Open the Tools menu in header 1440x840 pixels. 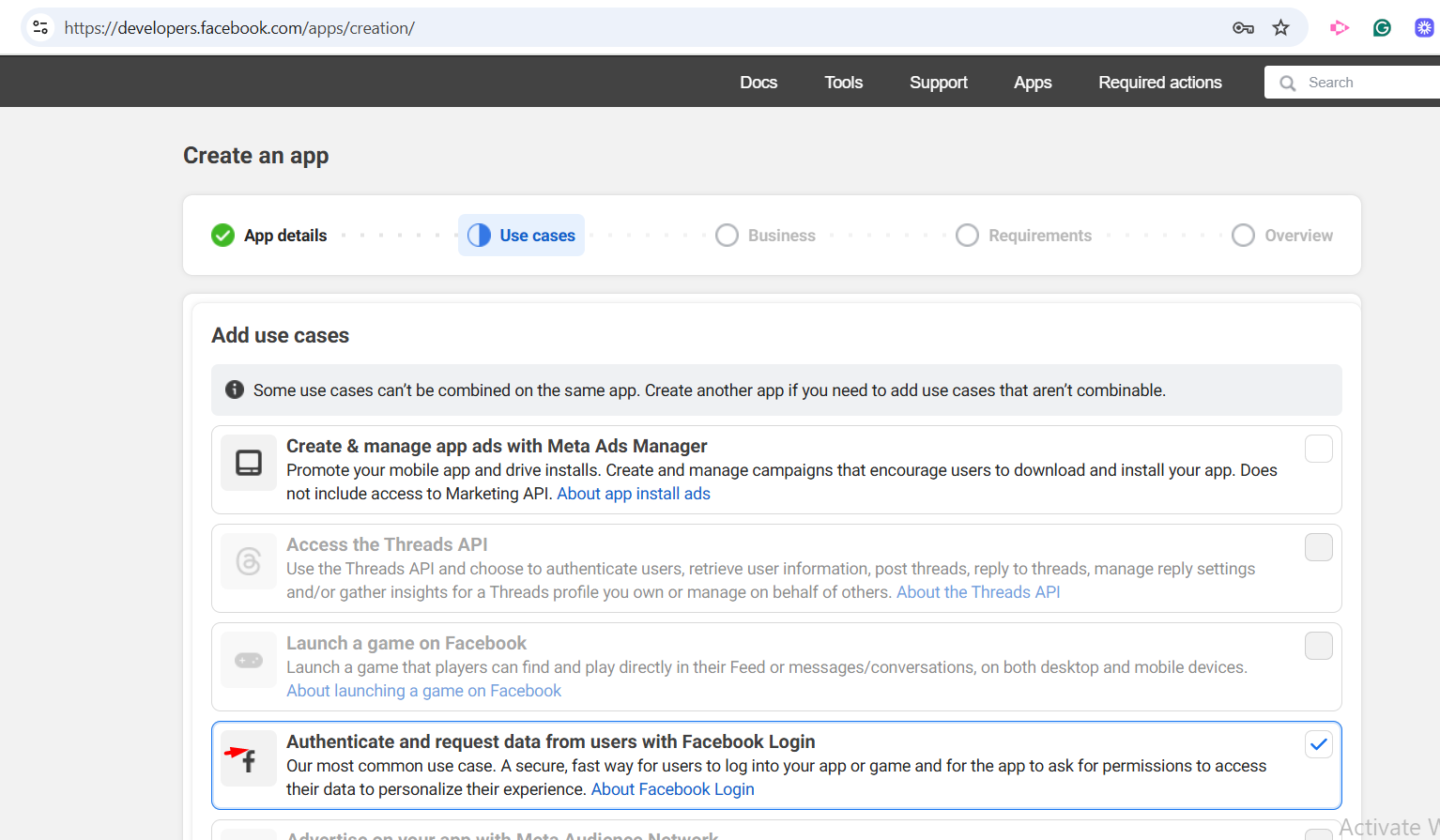(x=843, y=83)
